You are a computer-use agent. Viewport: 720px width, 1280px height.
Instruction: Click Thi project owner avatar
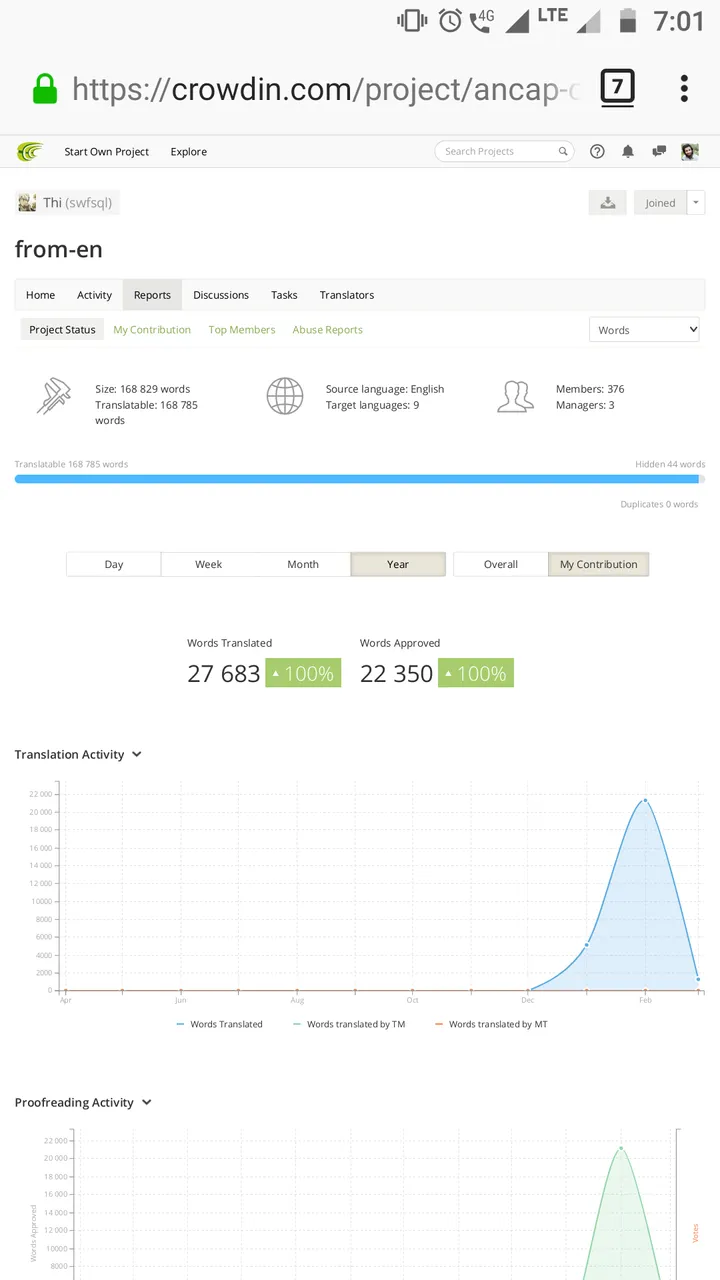click(27, 203)
